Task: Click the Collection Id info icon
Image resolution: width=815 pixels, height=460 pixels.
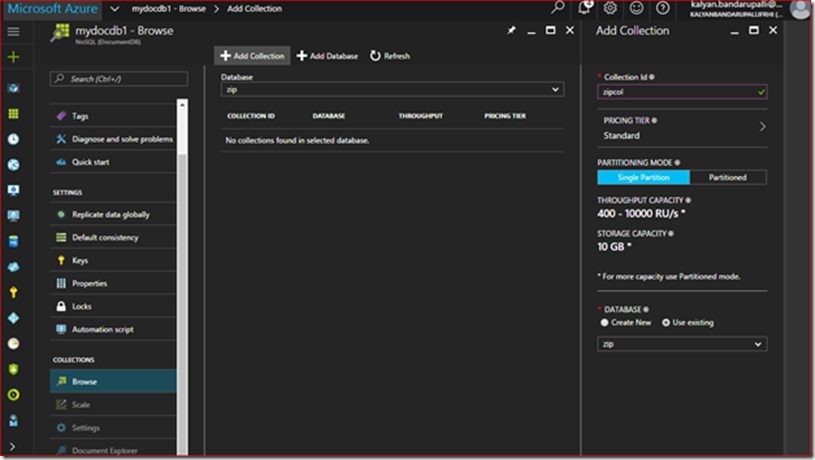Action: [x=651, y=77]
